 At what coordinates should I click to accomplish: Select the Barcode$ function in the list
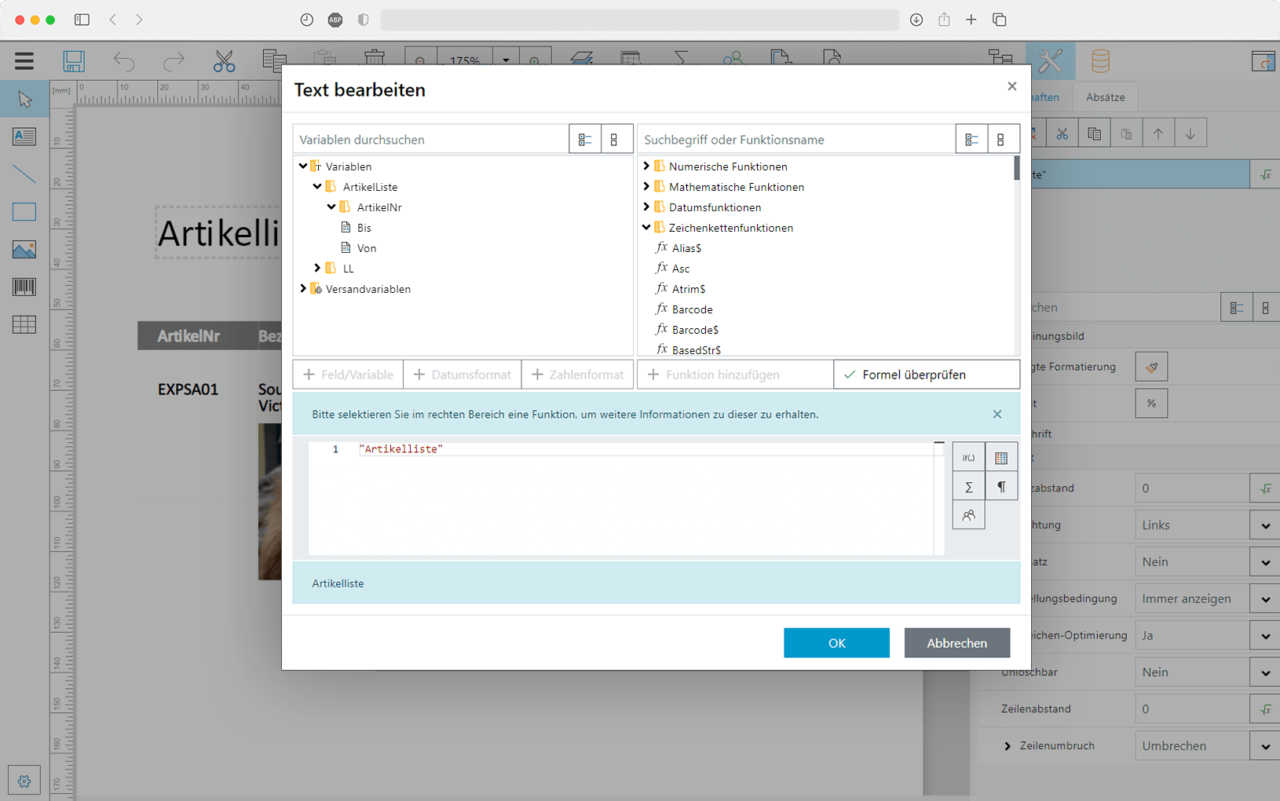tap(690, 329)
